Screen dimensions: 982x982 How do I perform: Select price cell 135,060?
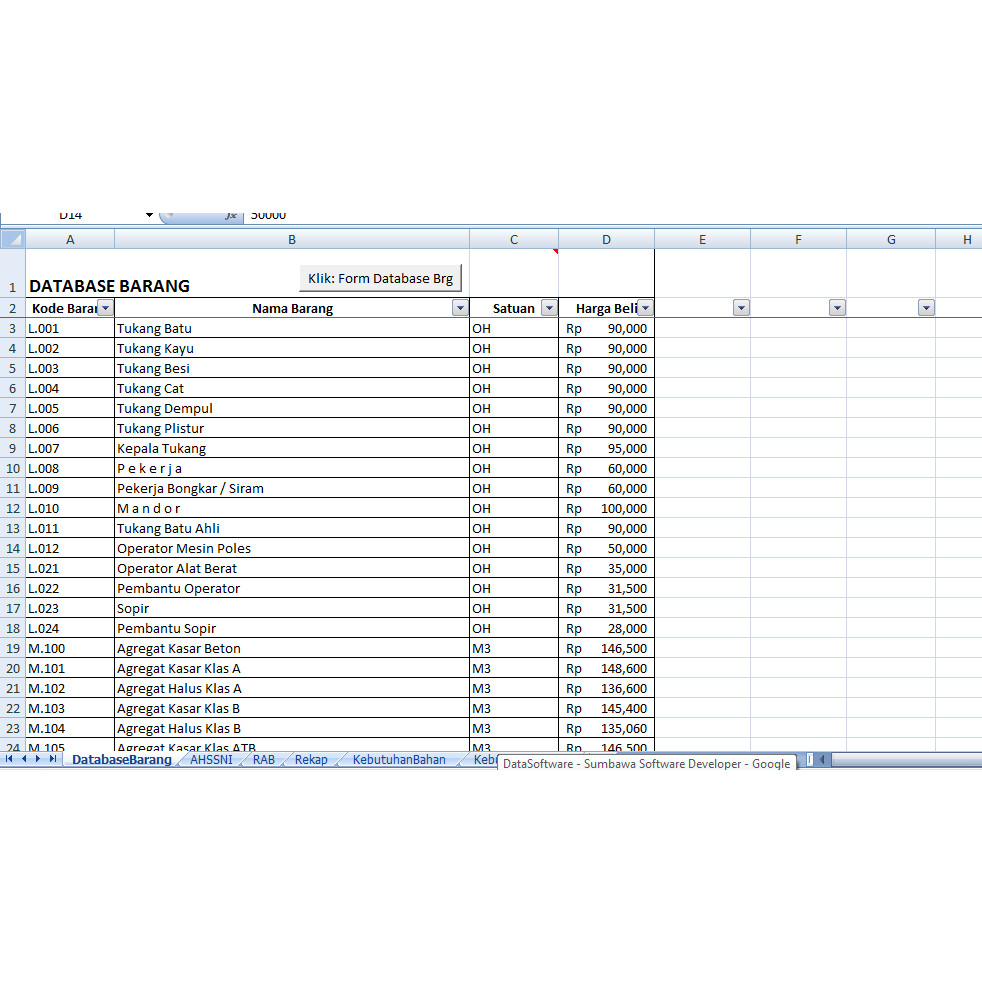coord(606,728)
